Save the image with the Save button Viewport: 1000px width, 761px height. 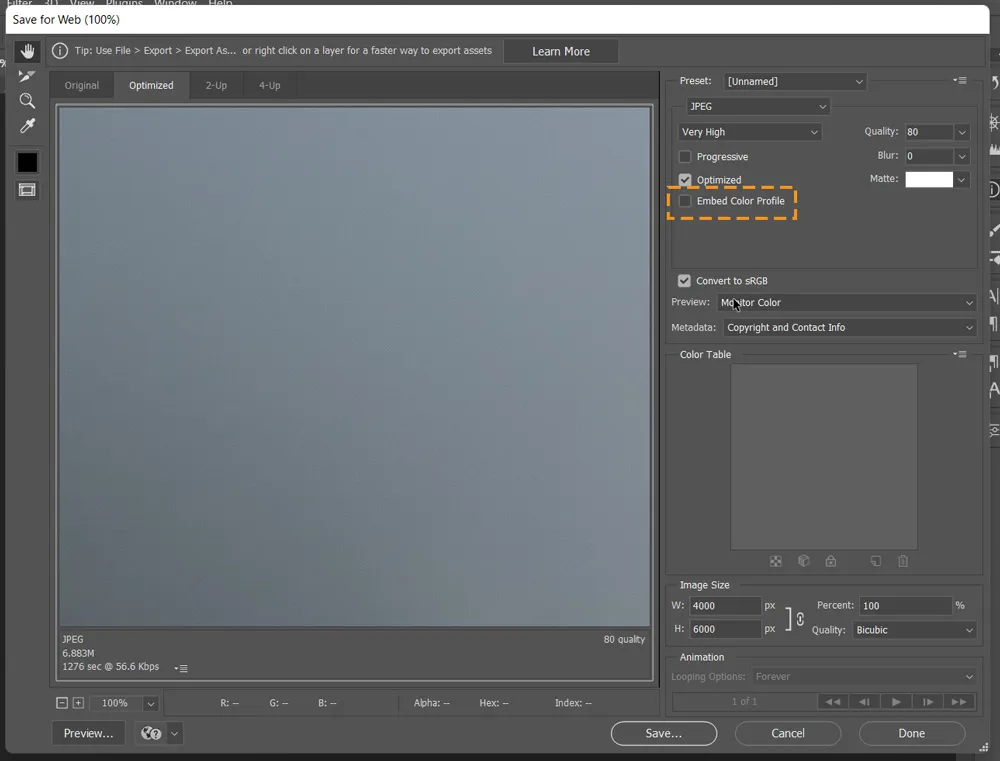(663, 733)
